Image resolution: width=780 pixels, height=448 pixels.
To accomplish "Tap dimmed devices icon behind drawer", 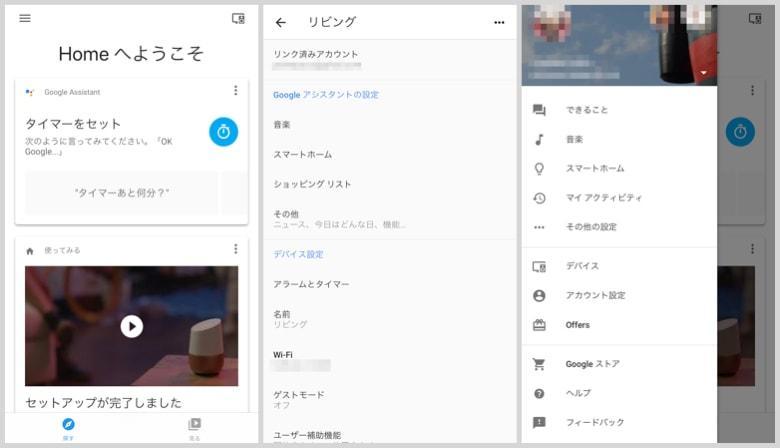I will tap(755, 19).
